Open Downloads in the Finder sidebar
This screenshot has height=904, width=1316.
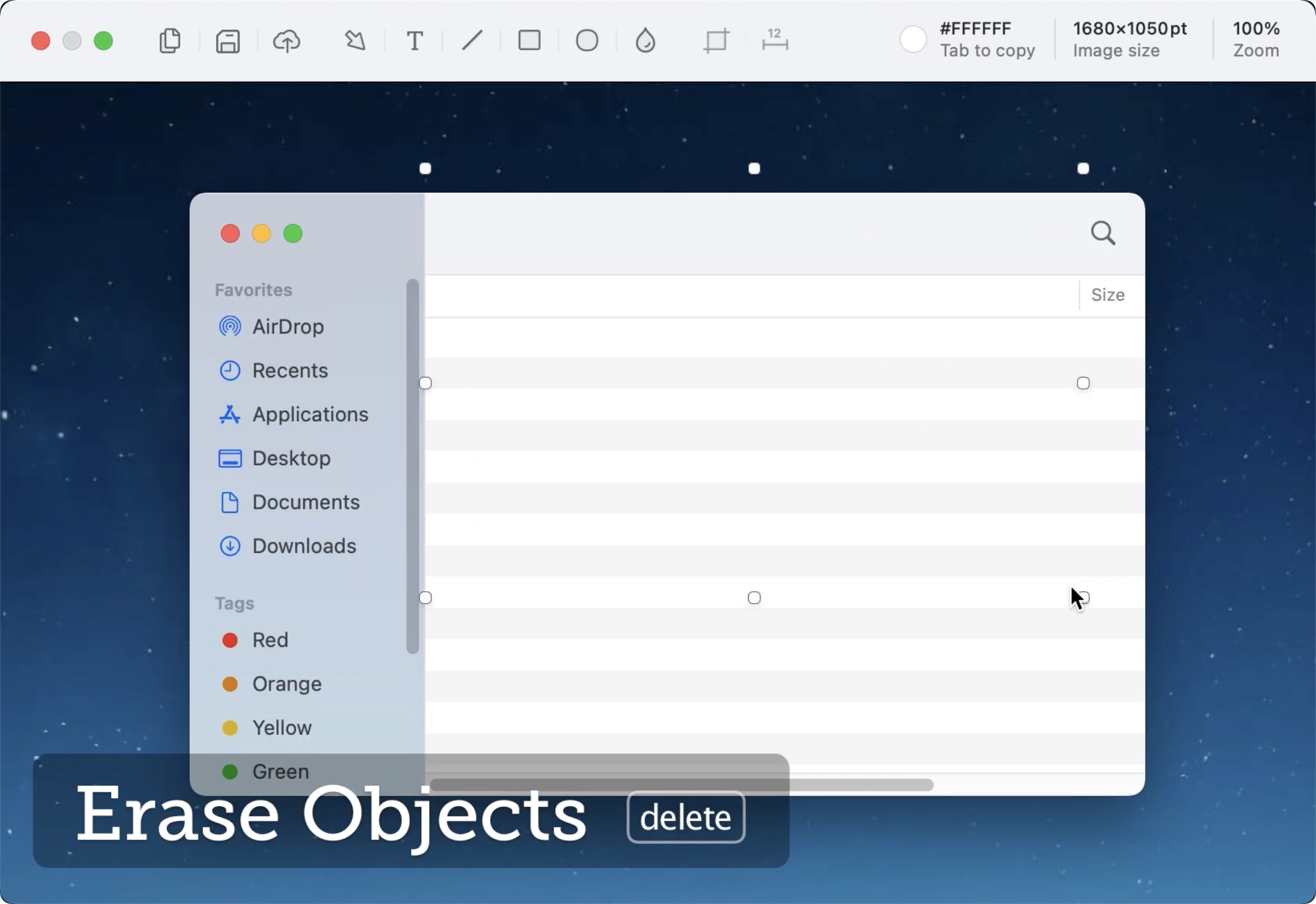pyautogui.click(x=304, y=546)
